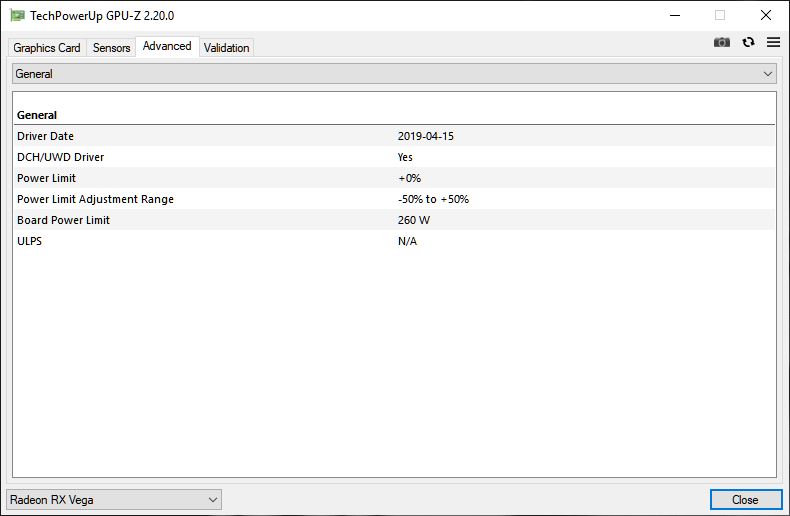Click the Yes value for DCH/UWD Driver

tap(405, 157)
